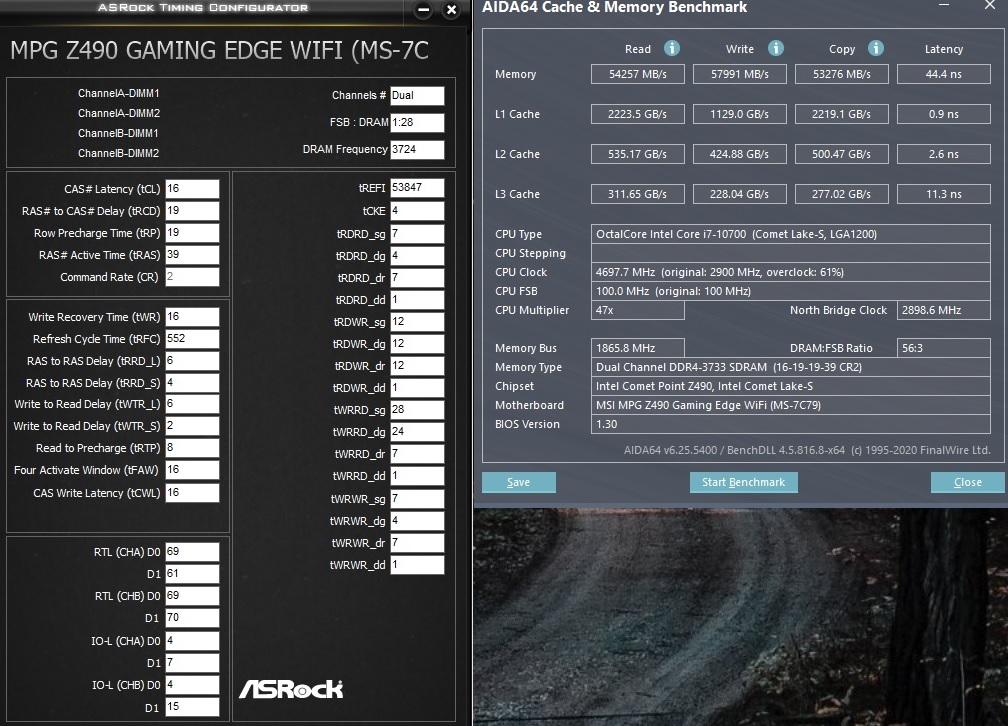Close the ASRock Timing Configurator window
This screenshot has height=726, width=1008.
(451, 10)
